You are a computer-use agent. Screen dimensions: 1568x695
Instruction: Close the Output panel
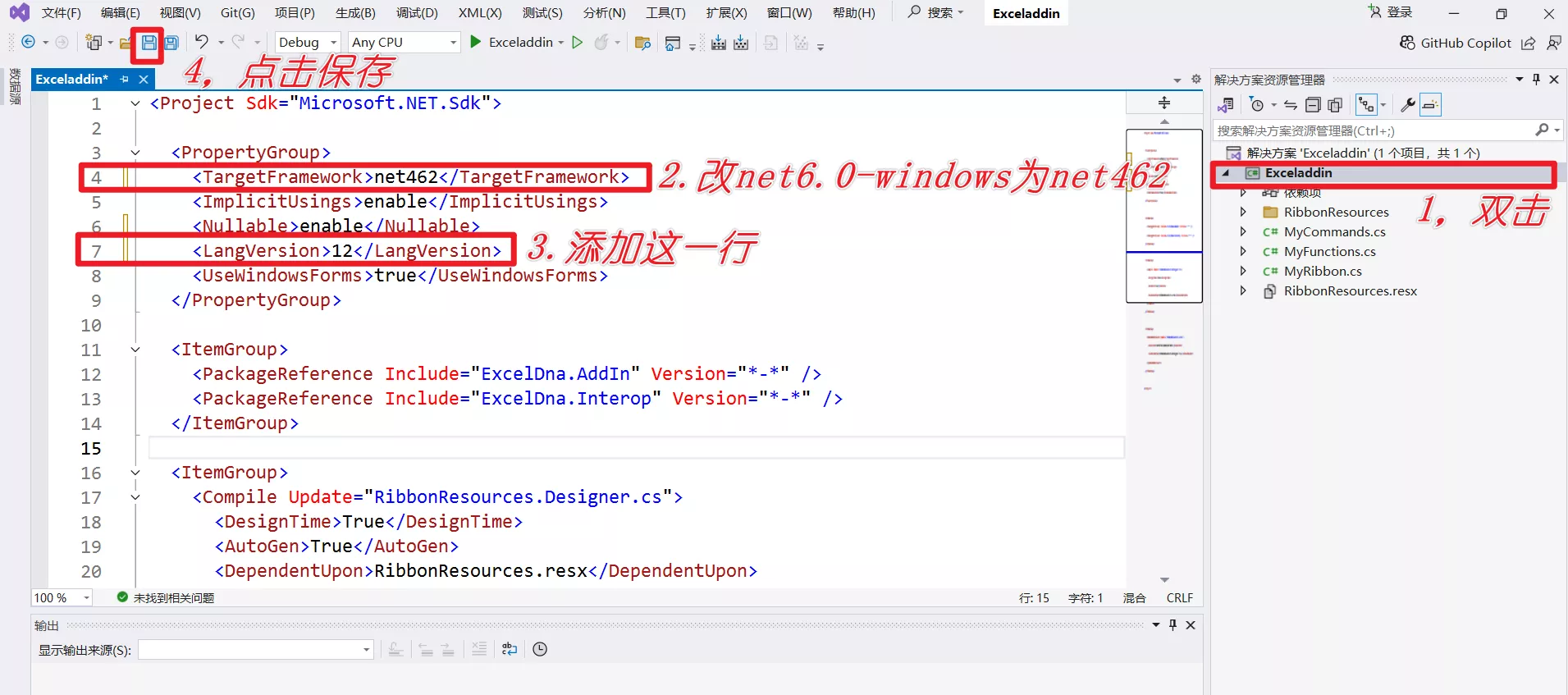[1191, 625]
